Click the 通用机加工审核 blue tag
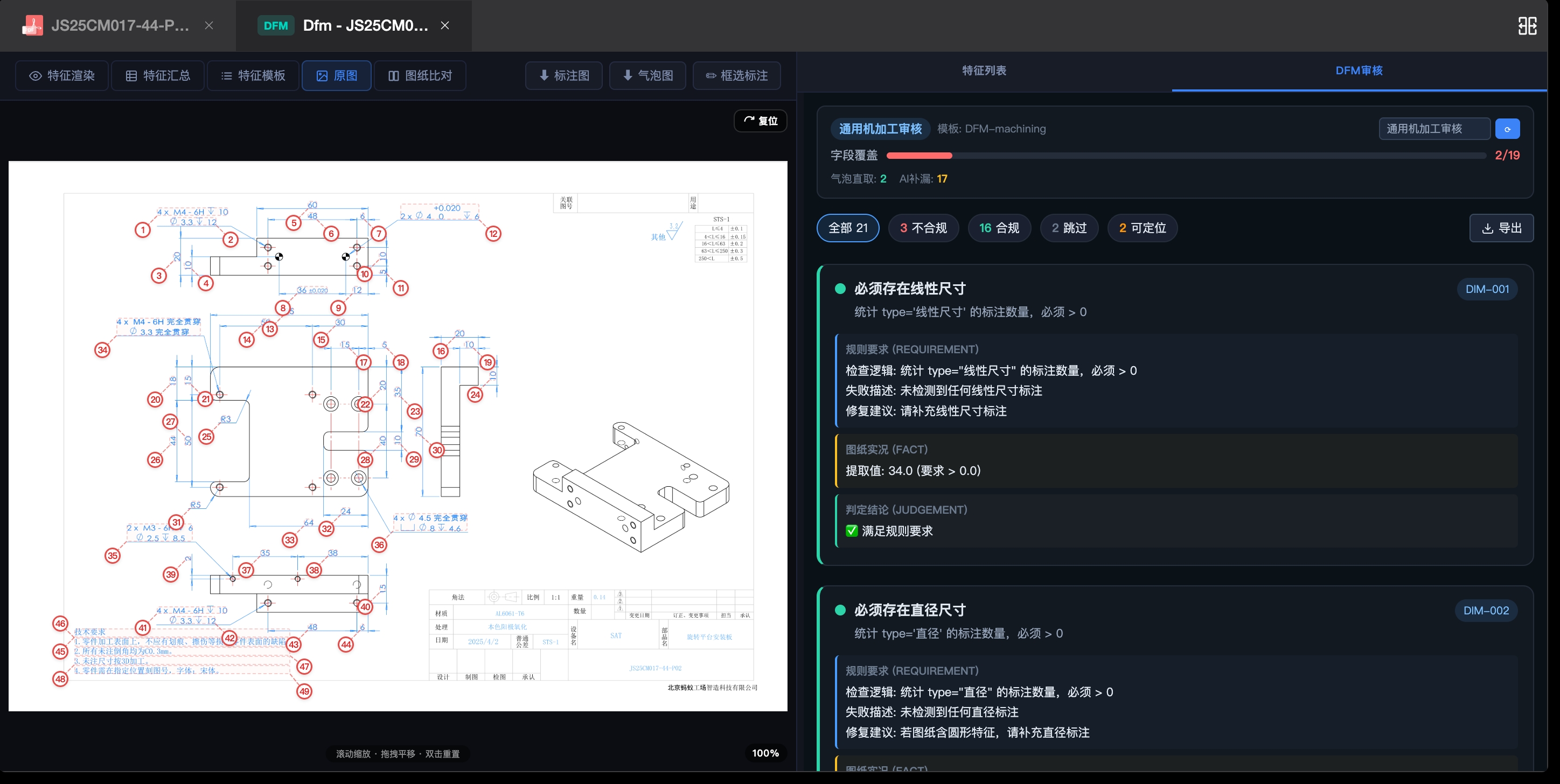 880,129
